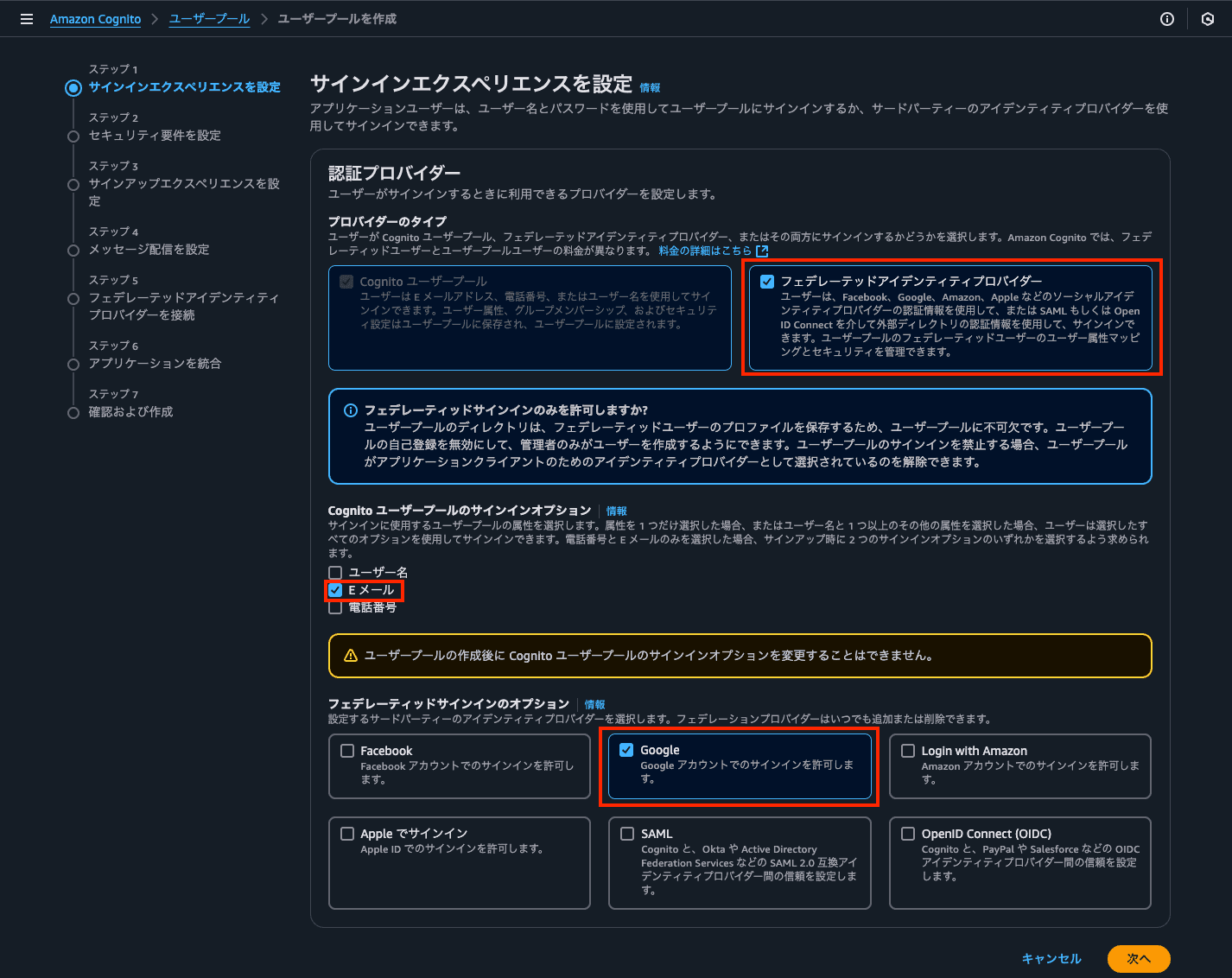This screenshot has width=1232, height=978.
Task: Click the info circle icon in top bar
Action: click(1167, 19)
